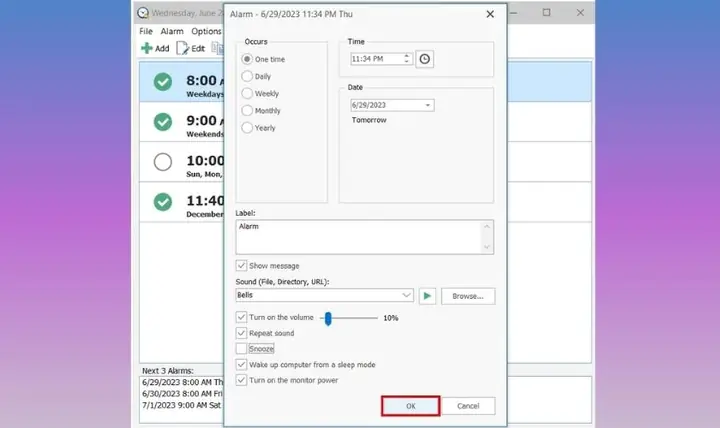Play the selected Bells sound
Viewport: 720px width, 428px height.
point(427,296)
